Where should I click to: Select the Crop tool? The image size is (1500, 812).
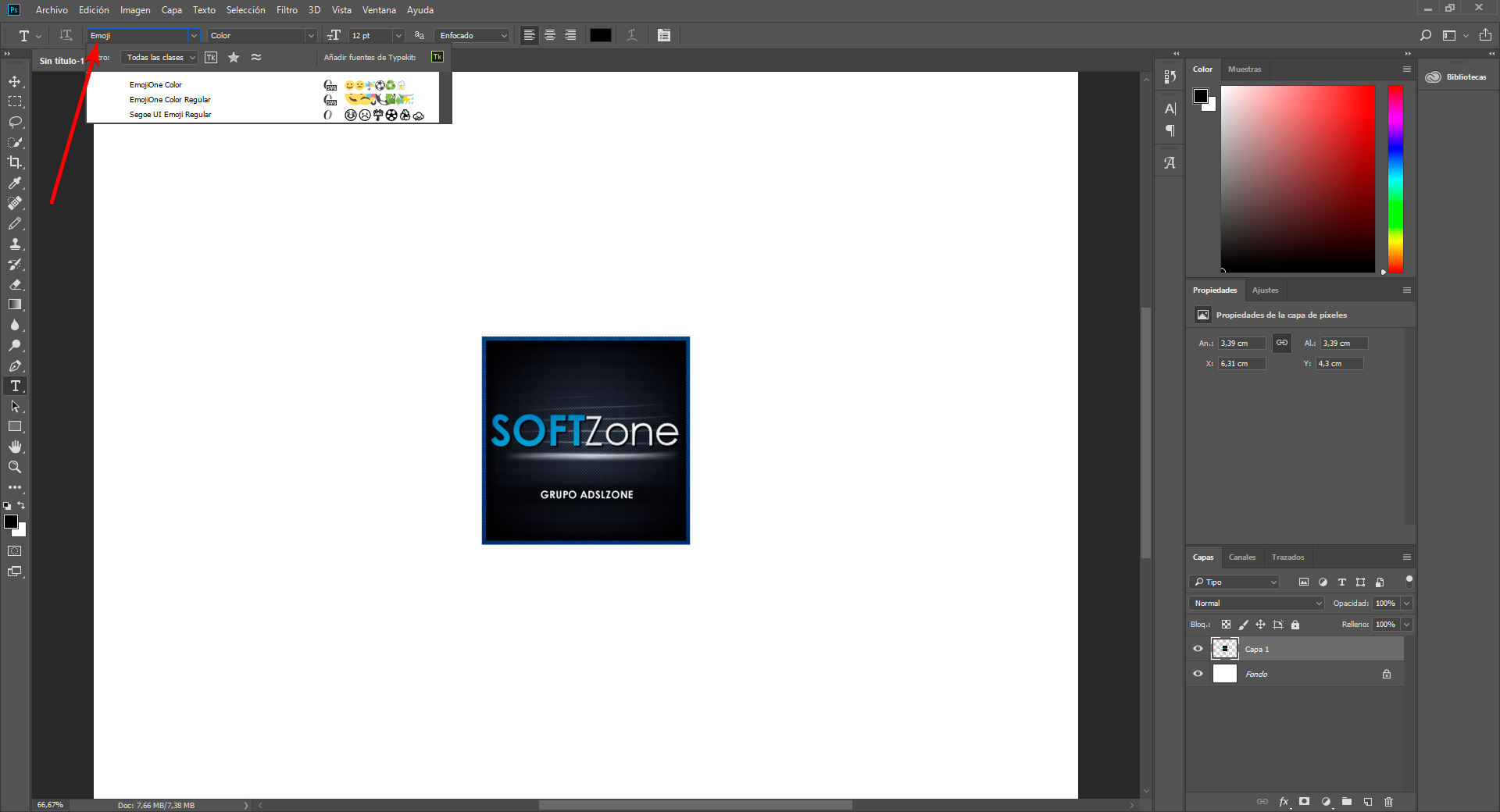point(15,162)
